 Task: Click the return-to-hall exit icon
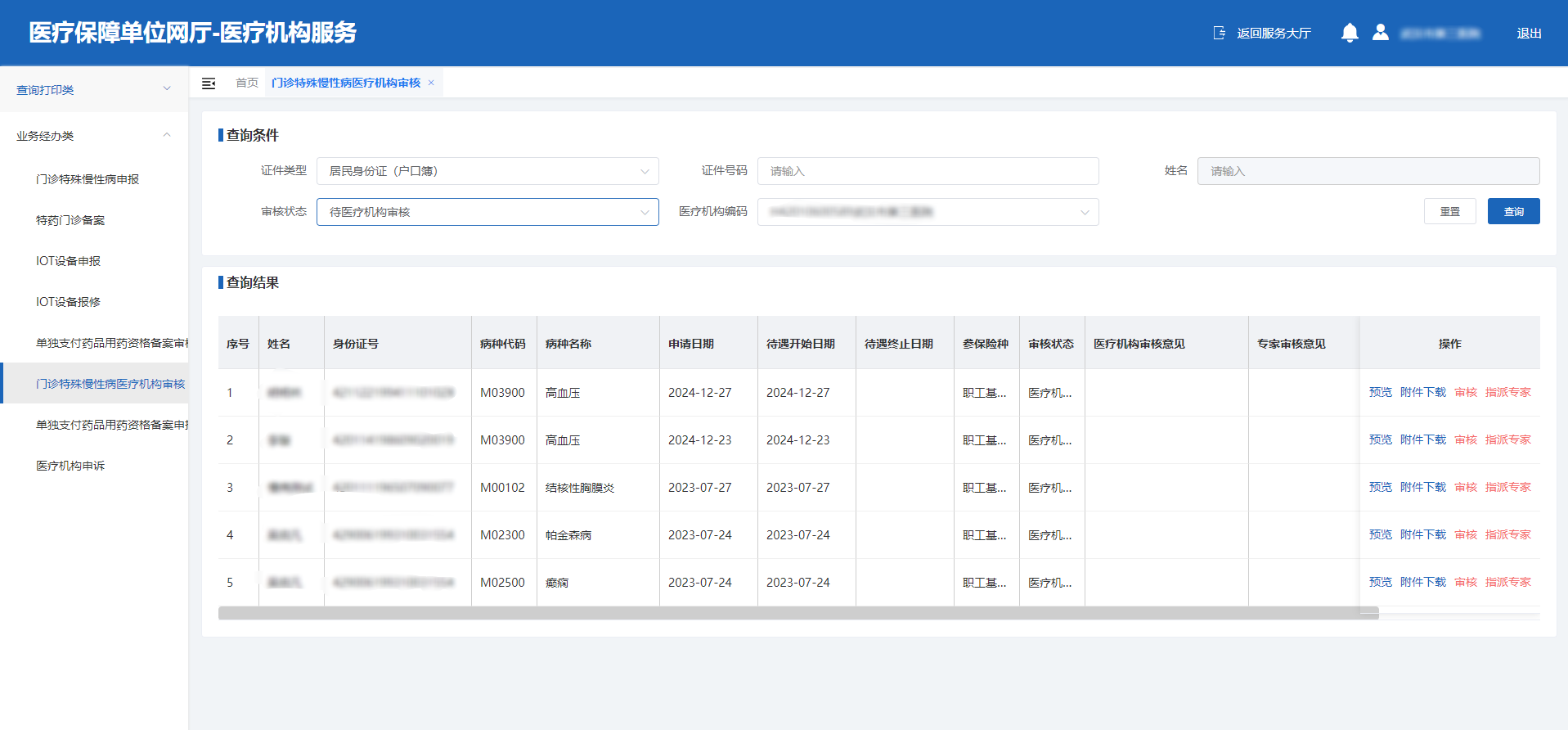[x=1220, y=33]
